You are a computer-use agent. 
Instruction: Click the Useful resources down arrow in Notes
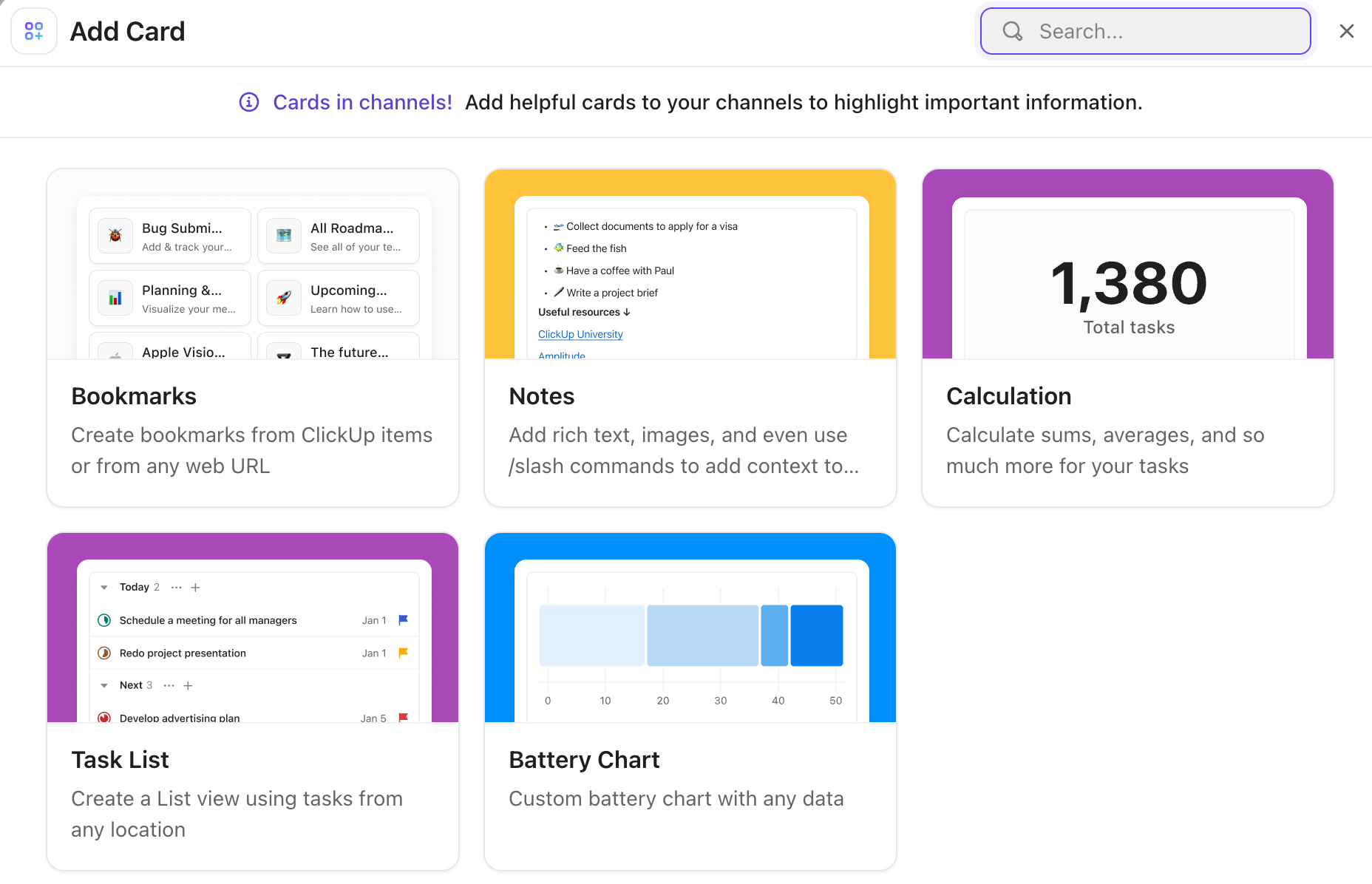coord(627,312)
